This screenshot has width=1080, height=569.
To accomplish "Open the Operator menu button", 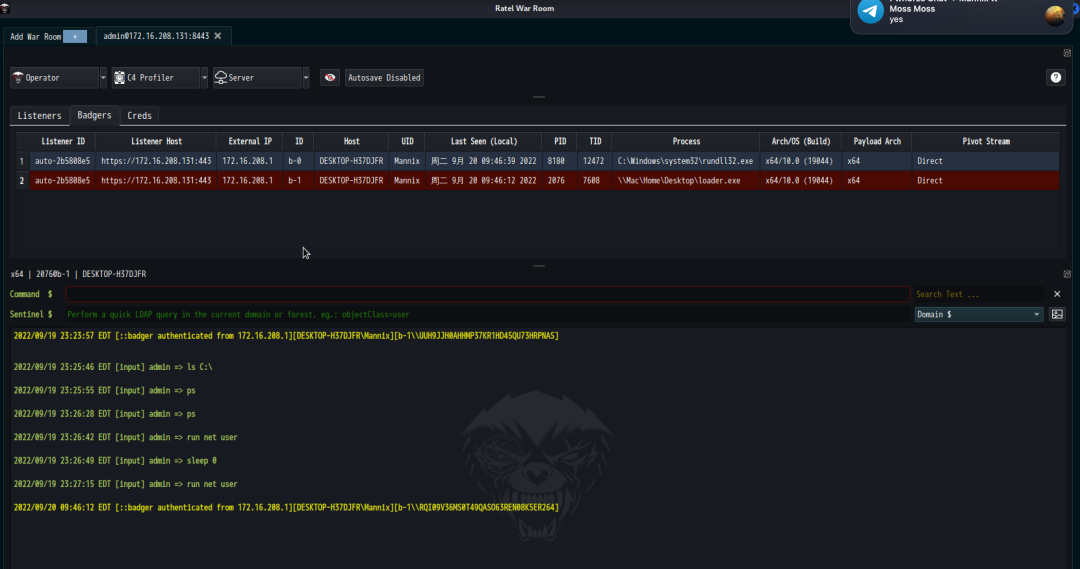I will tap(54, 78).
